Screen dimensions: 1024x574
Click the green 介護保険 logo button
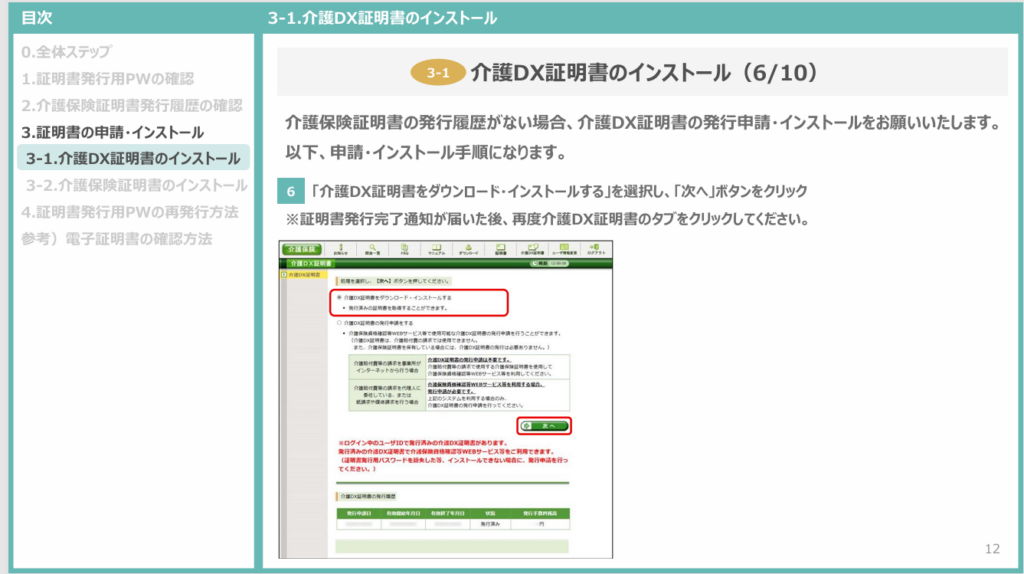pos(302,249)
